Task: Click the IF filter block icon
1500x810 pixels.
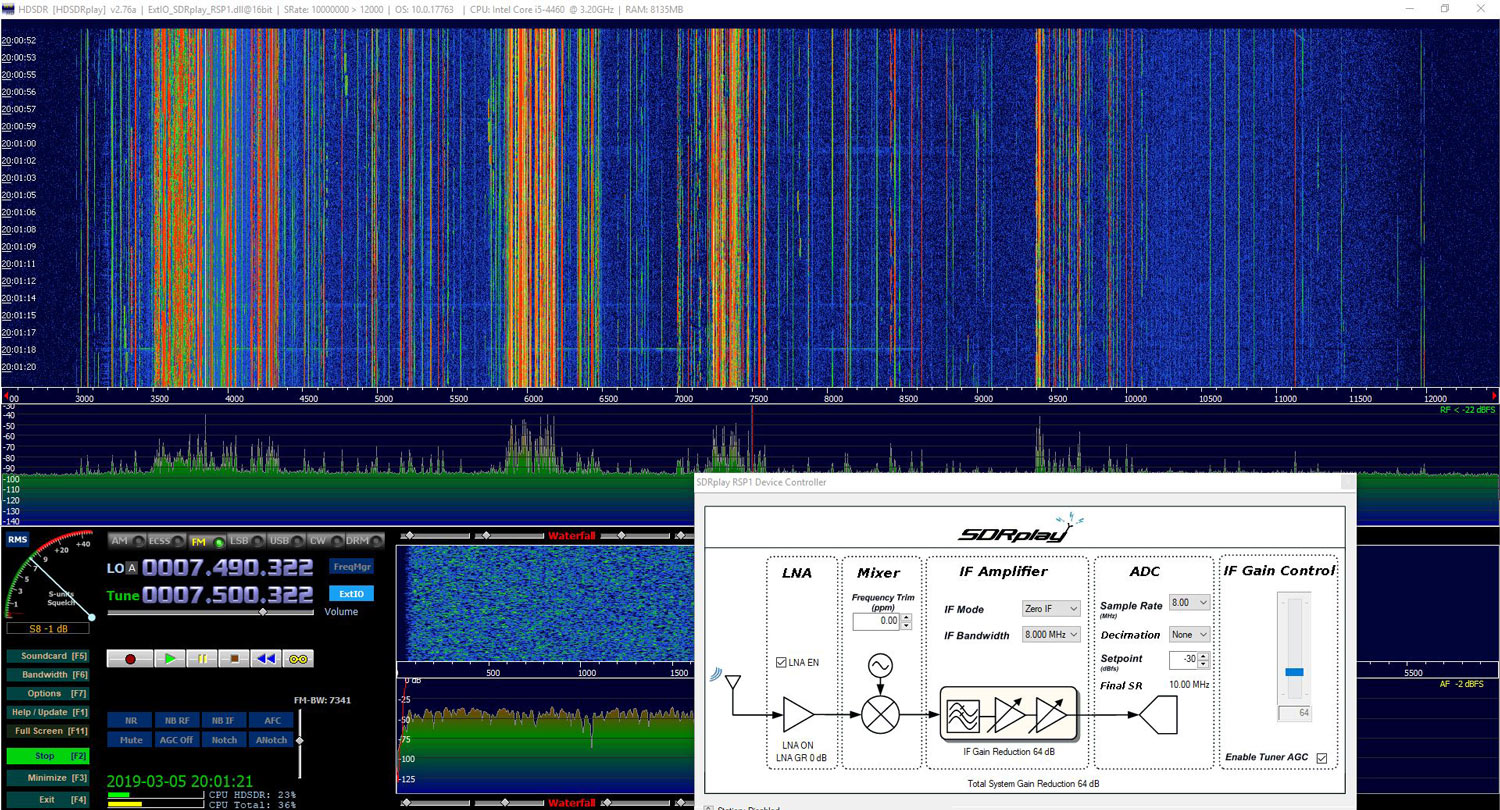Action: coord(964,715)
